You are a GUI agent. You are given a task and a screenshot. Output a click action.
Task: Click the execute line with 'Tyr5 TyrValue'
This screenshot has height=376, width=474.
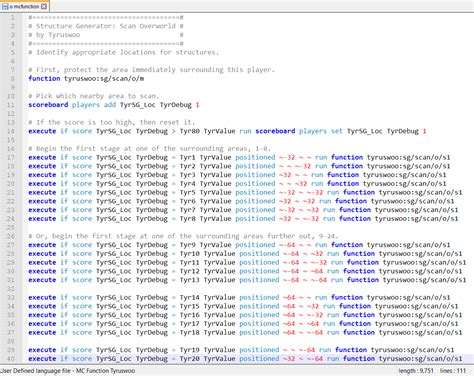coord(245,192)
